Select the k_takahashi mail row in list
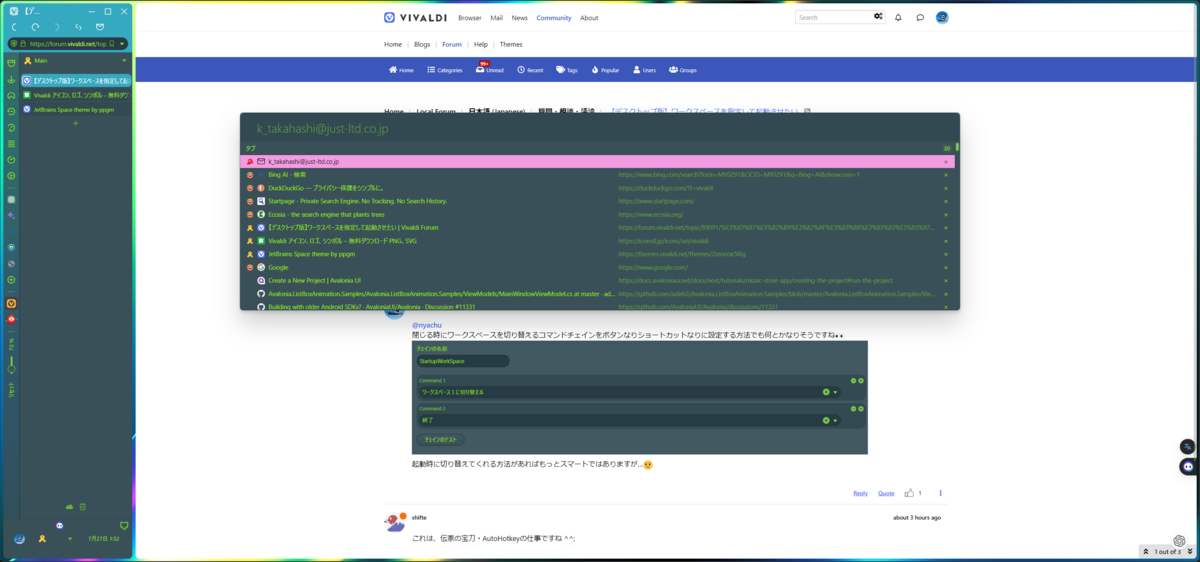1200x562 pixels. click(x=599, y=161)
